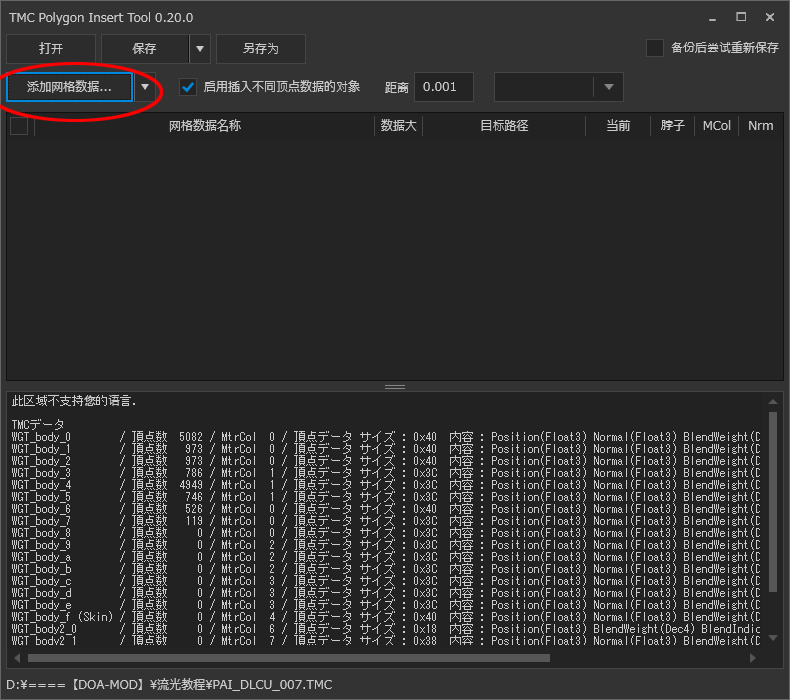The height and width of the screenshot is (700, 790).
Task: Click the horizontal scroll left arrow
Action: (18, 658)
